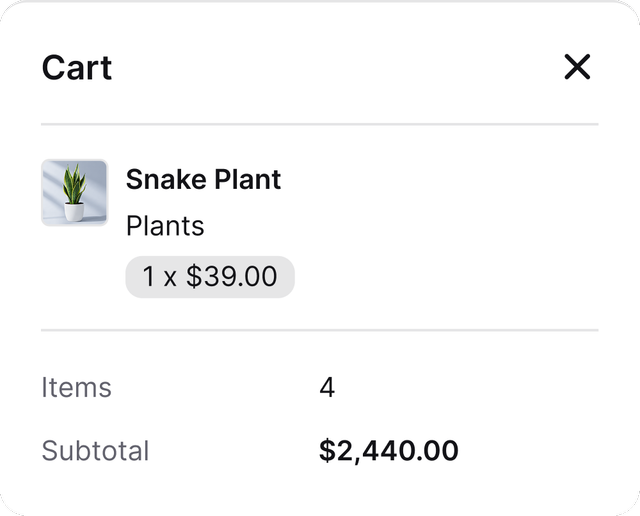640x516 pixels.
Task: Click the x multiplier in the price pill
Action: point(170,278)
